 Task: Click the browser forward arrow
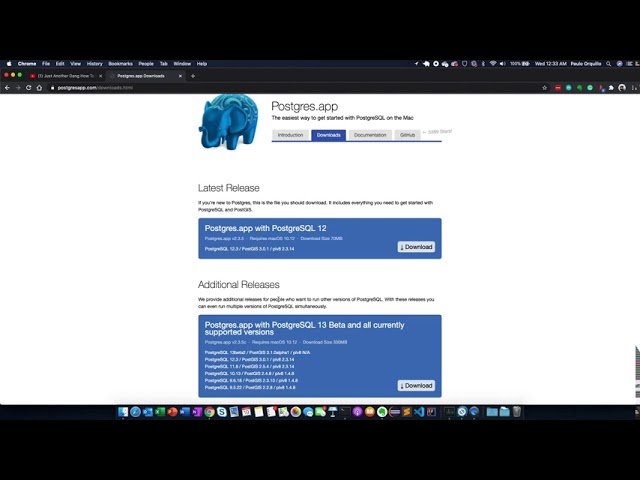[18, 88]
